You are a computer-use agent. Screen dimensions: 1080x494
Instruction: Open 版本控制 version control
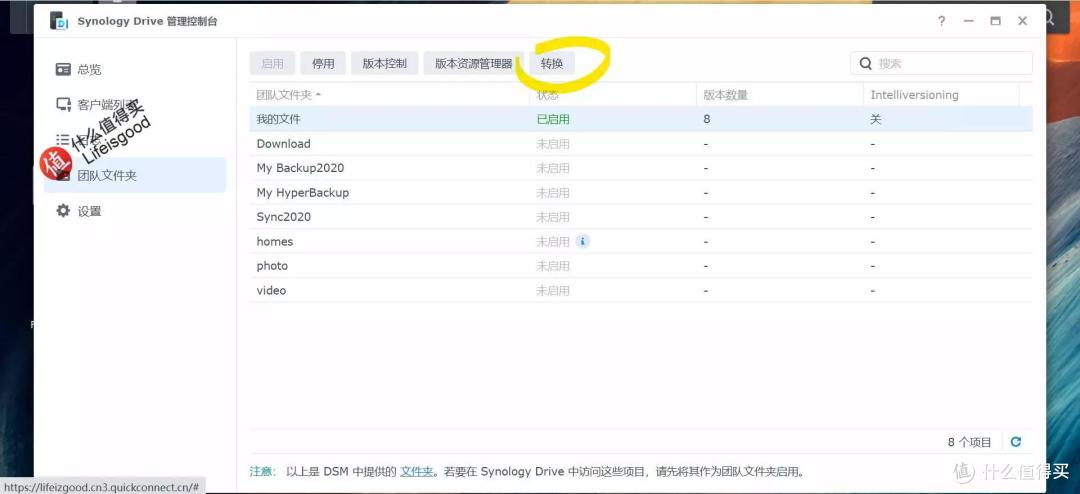(384, 63)
